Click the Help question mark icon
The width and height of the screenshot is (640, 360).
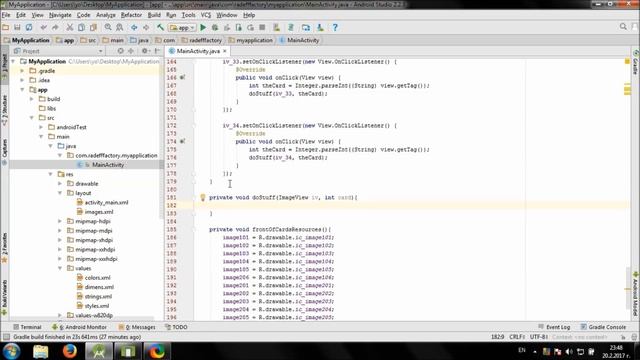335,27
